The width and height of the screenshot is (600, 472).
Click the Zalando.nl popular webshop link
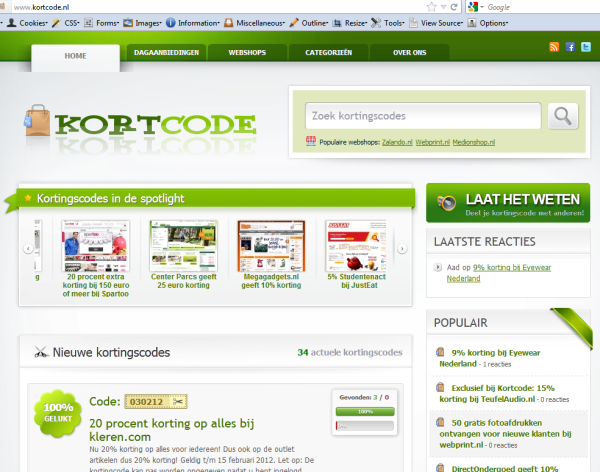(x=397, y=142)
